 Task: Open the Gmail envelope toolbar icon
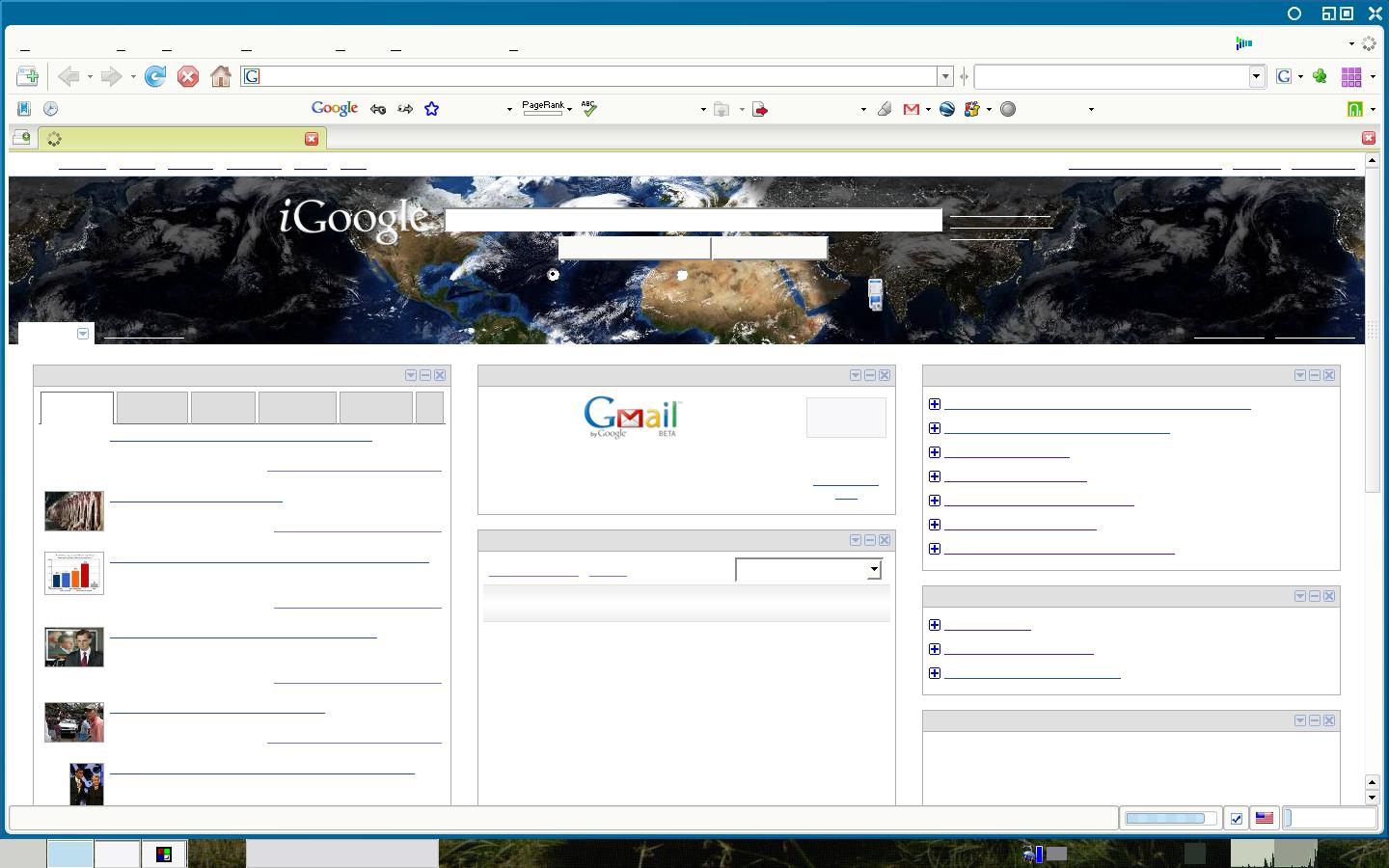pos(911,109)
